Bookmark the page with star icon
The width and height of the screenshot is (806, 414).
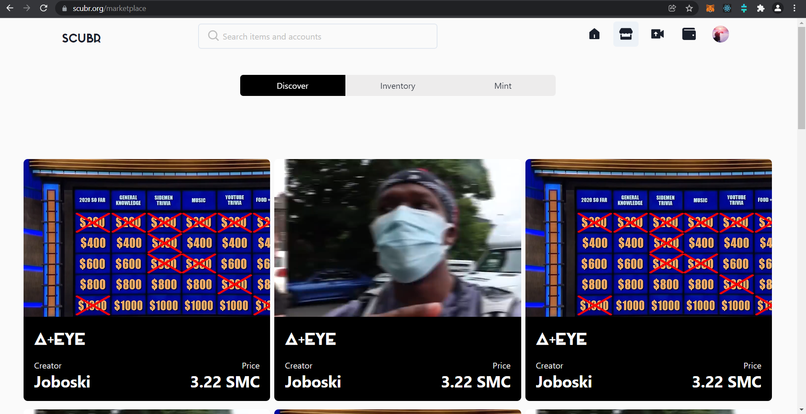pyautogui.click(x=689, y=8)
